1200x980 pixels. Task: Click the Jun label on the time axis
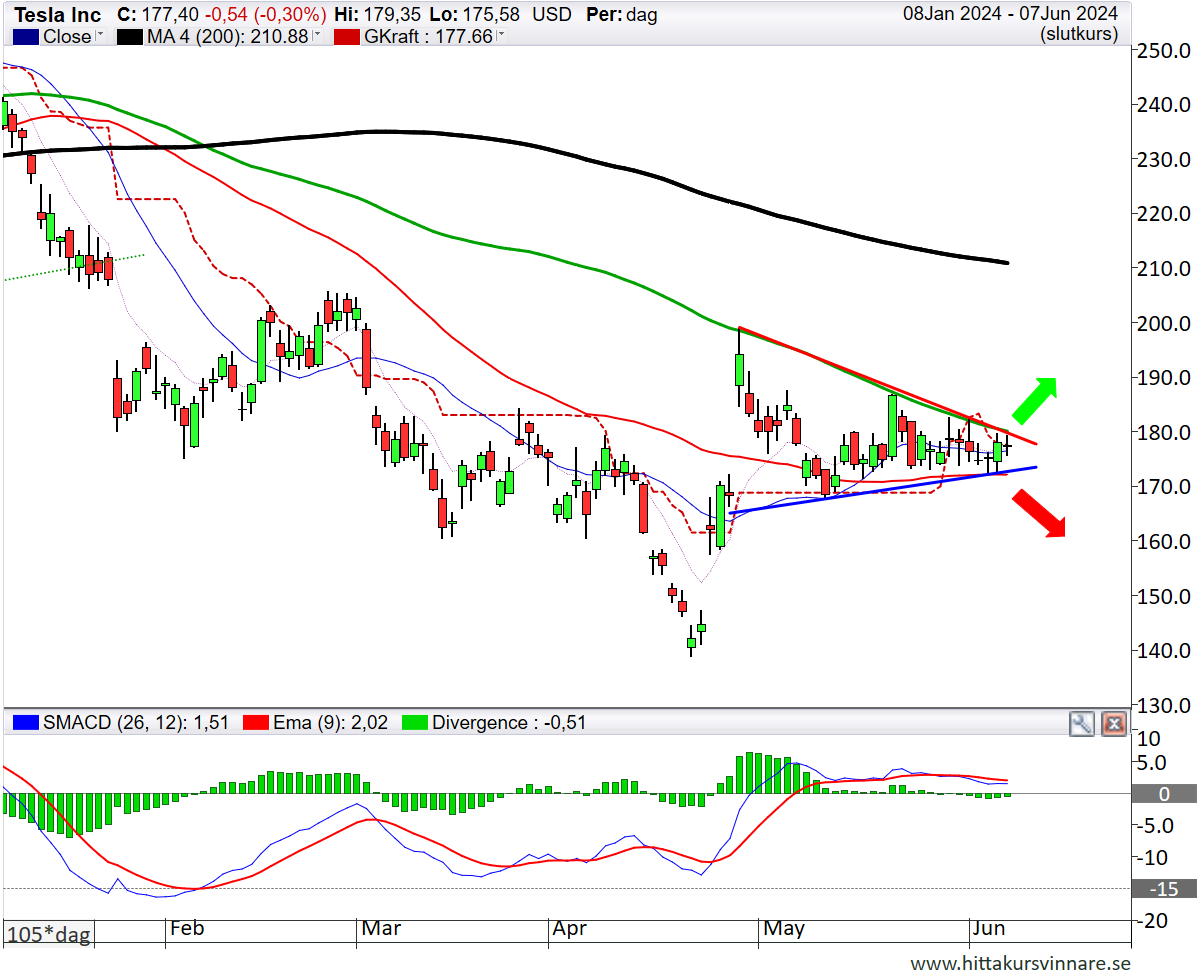tap(988, 928)
